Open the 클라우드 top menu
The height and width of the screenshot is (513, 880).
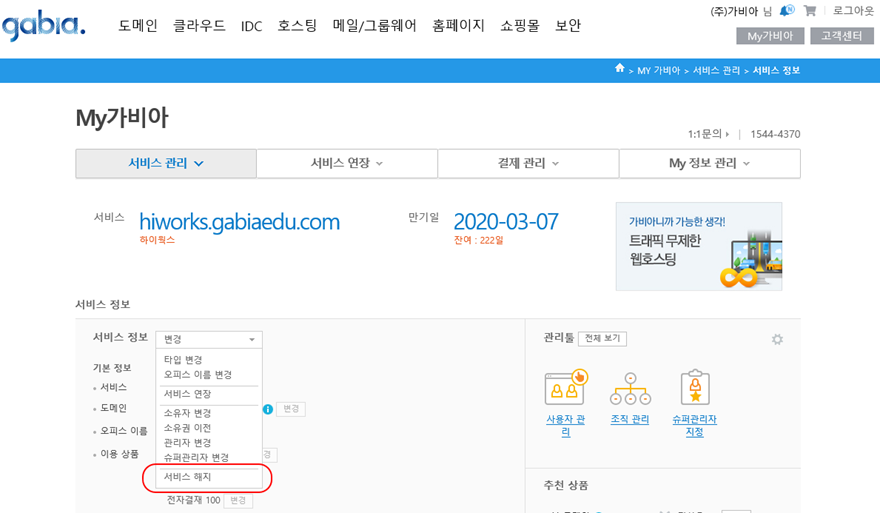pos(199,26)
